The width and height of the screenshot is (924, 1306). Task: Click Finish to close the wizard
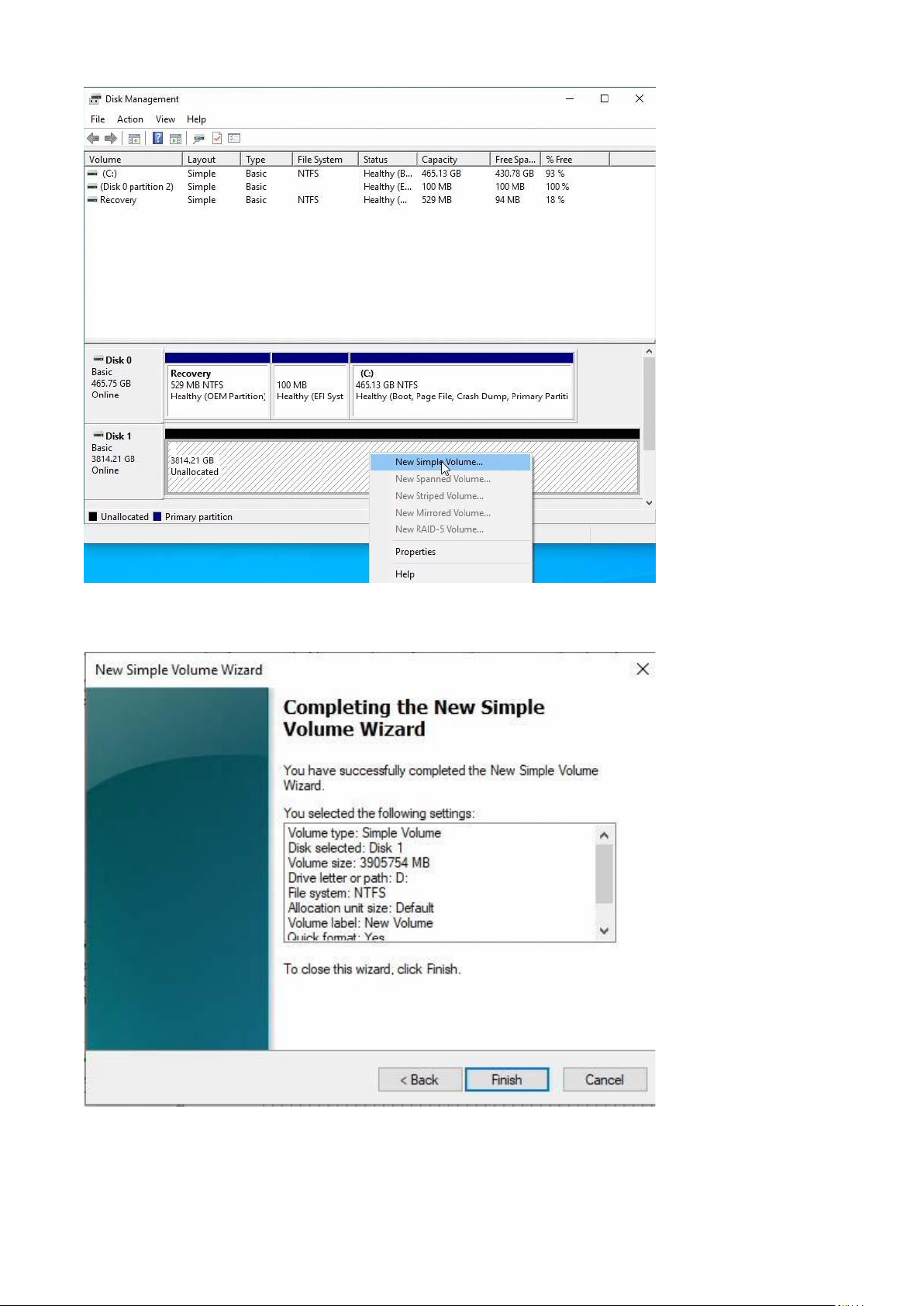coord(507,1080)
